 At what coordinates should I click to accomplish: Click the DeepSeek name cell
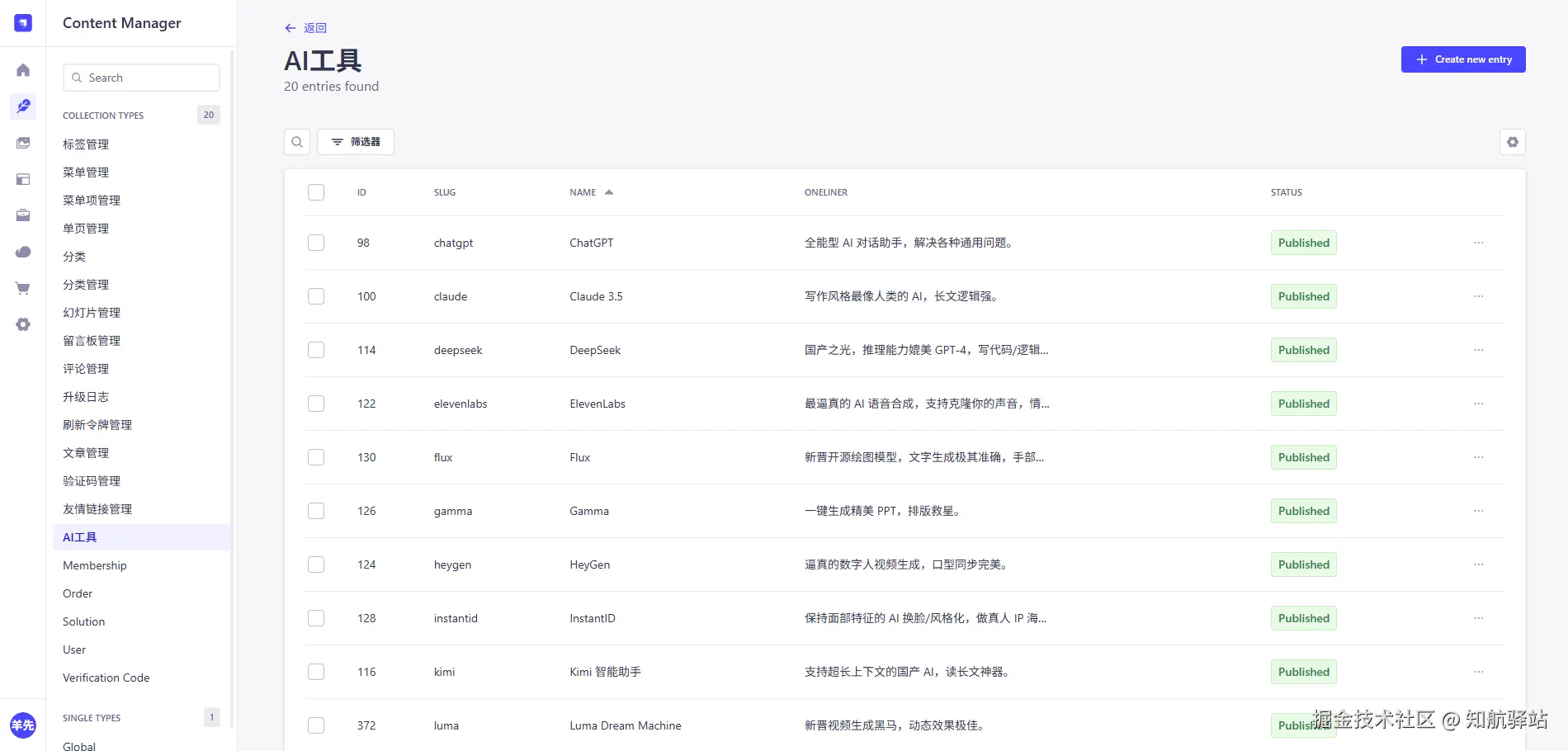click(x=595, y=350)
